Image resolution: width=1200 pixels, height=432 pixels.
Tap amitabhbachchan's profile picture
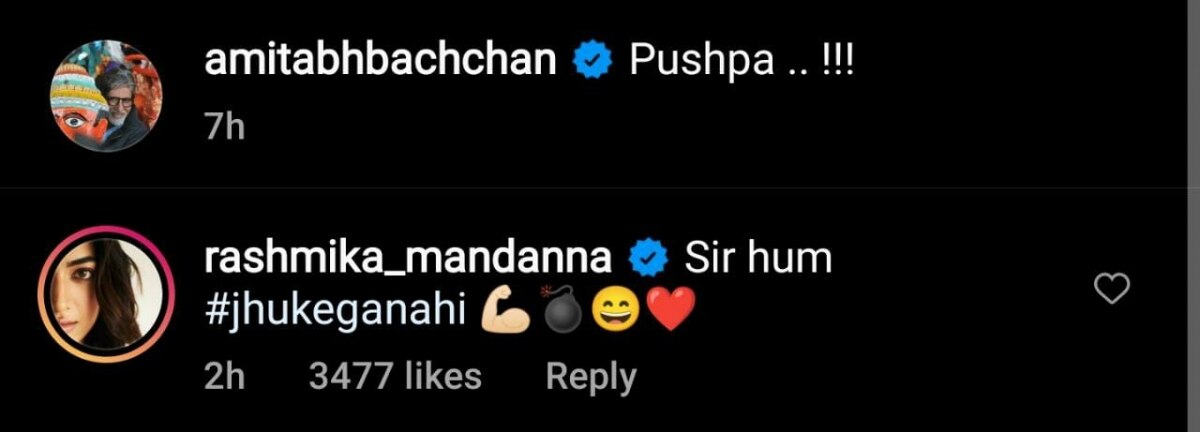tap(98, 95)
